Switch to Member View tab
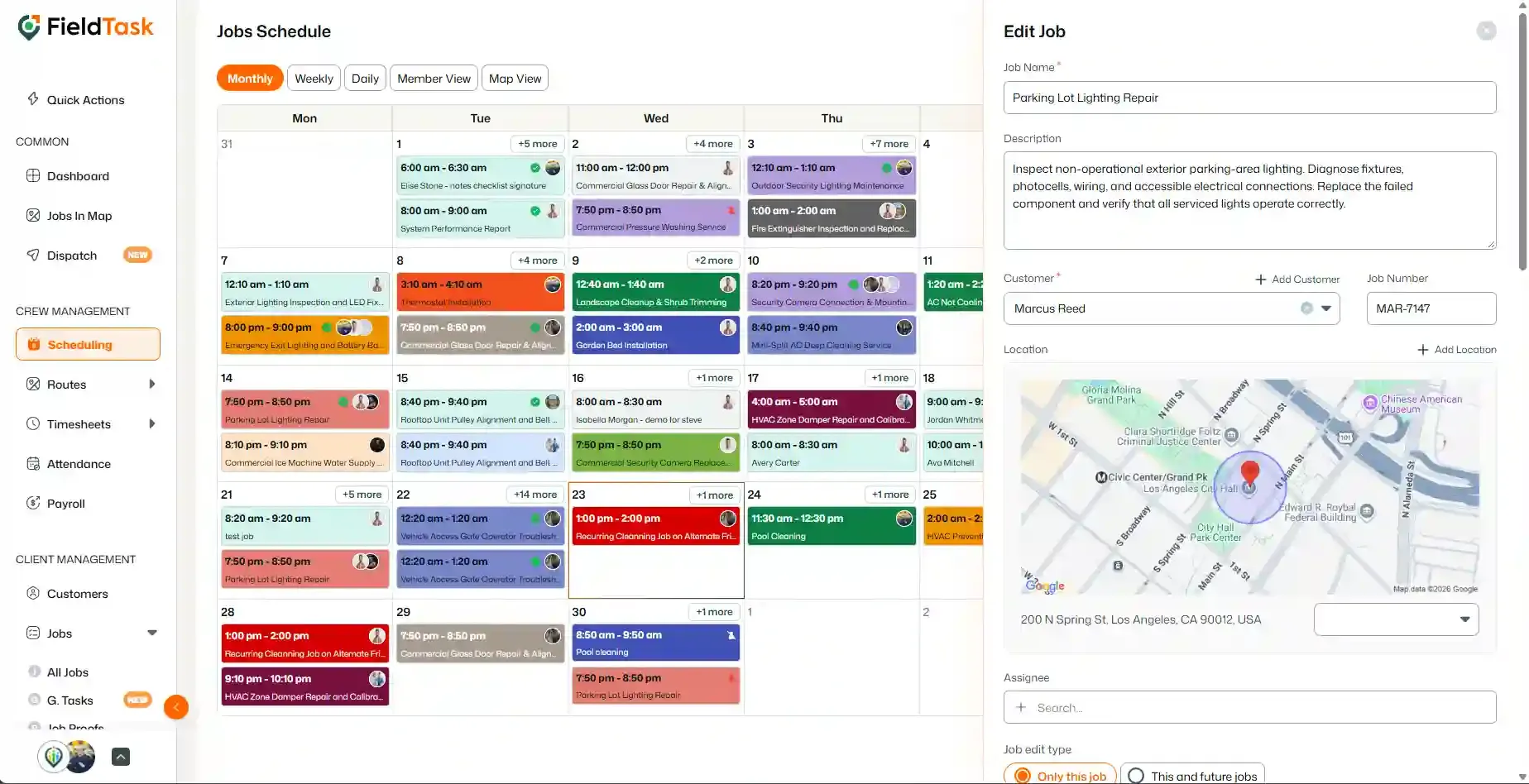This screenshot has width=1529, height=784. click(434, 79)
